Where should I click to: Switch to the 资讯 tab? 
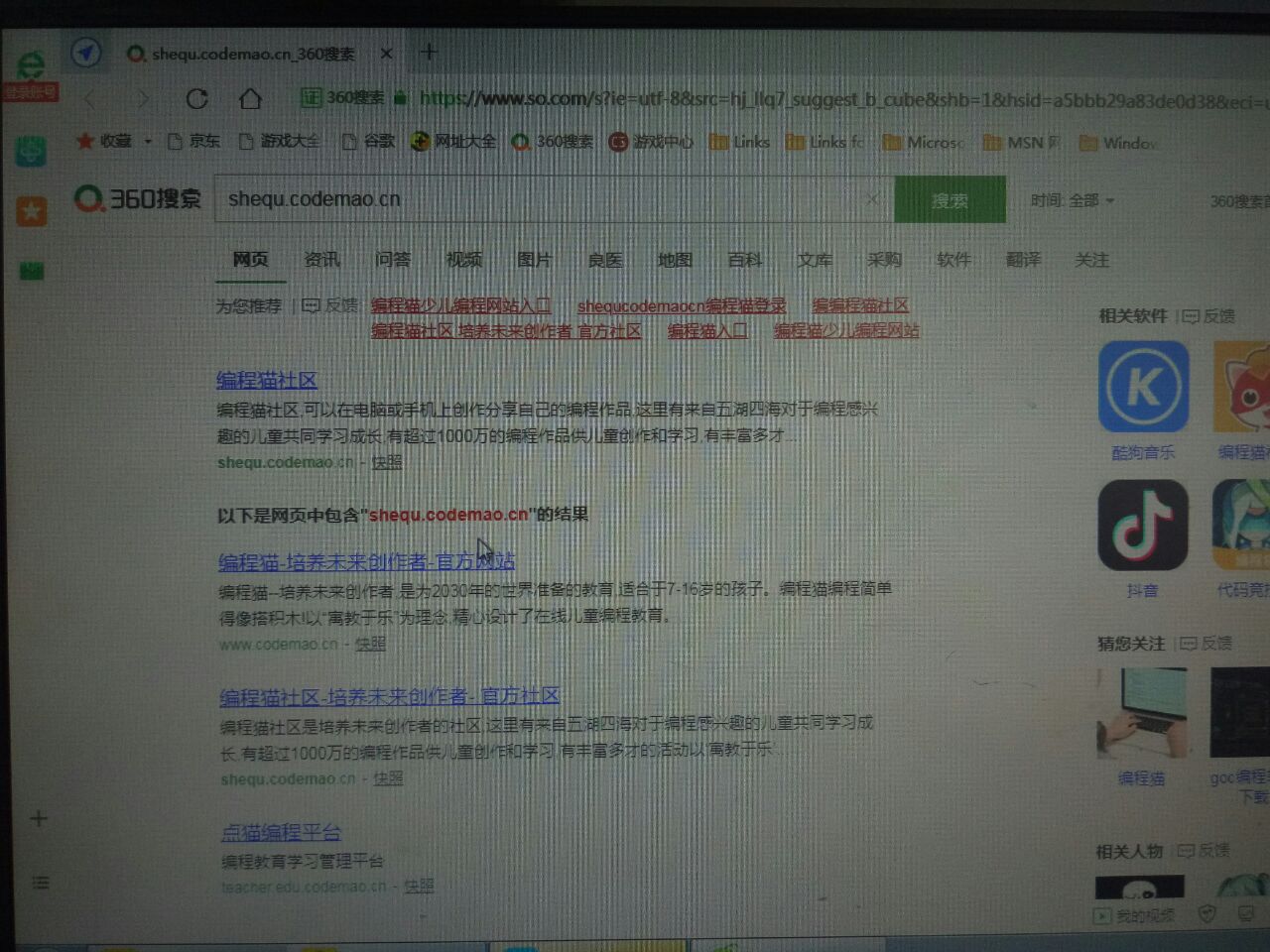pyautogui.click(x=321, y=260)
